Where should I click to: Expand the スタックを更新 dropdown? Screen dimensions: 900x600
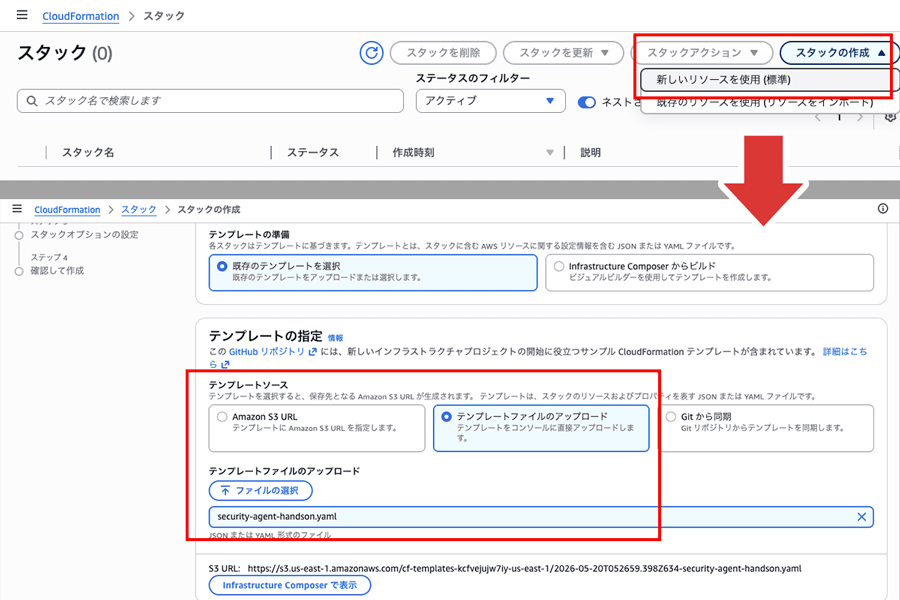click(x=563, y=53)
